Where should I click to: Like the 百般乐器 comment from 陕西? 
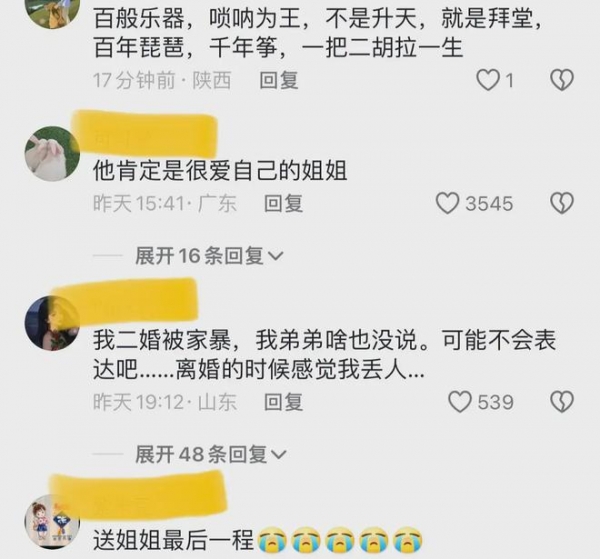[488, 80]
